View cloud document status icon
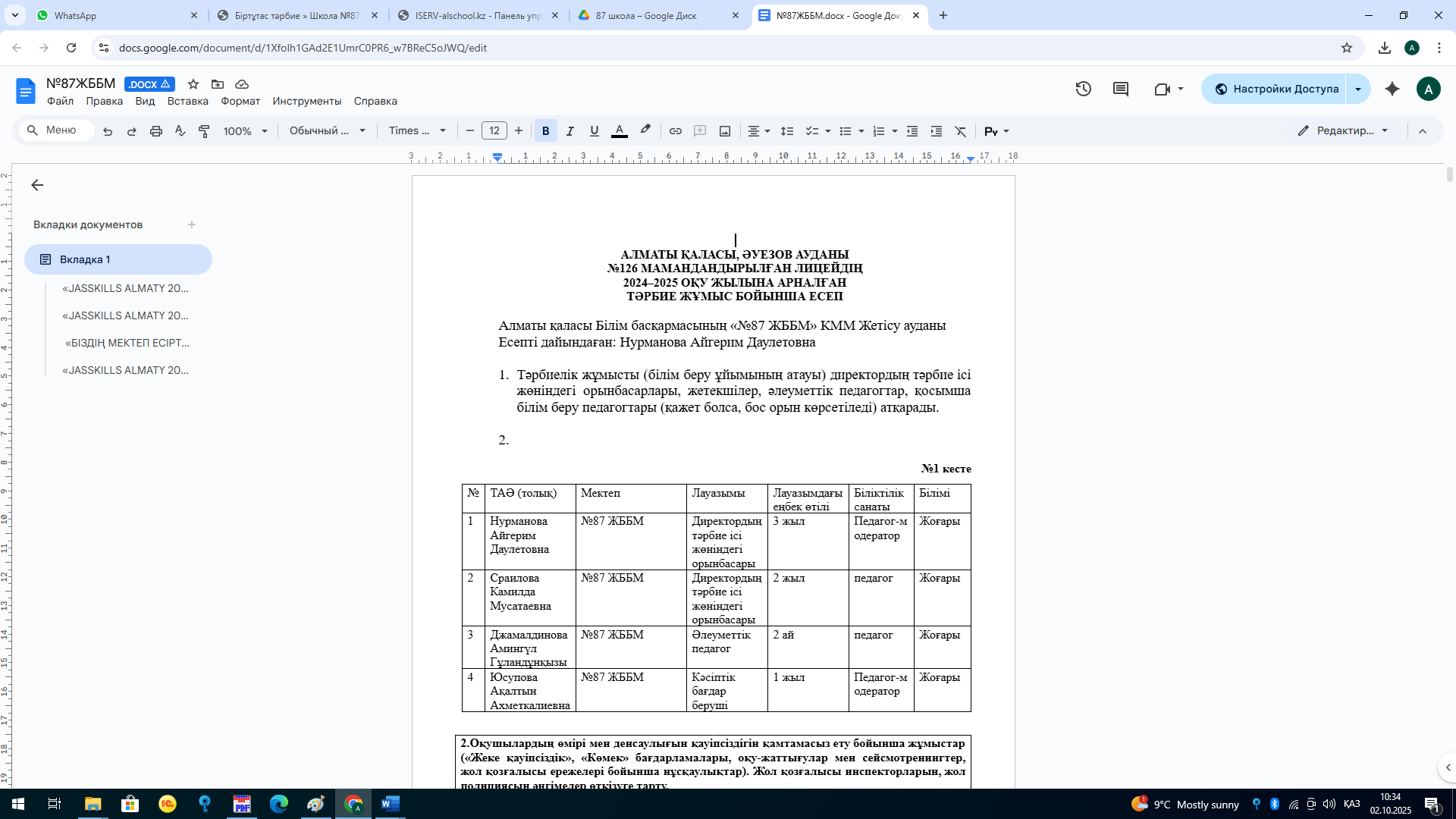 242,84
